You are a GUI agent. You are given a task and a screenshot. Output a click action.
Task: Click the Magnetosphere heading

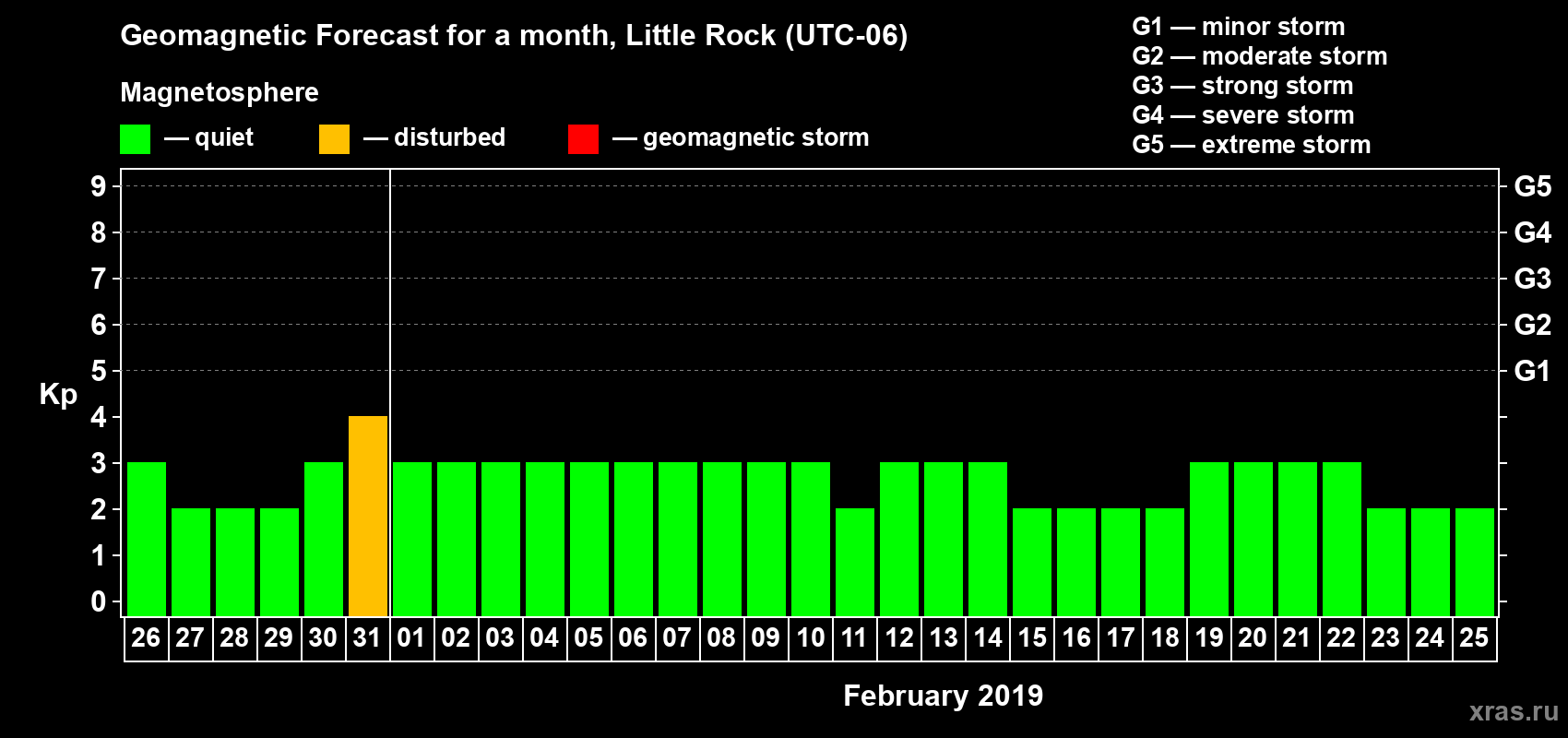coord(220,92)
